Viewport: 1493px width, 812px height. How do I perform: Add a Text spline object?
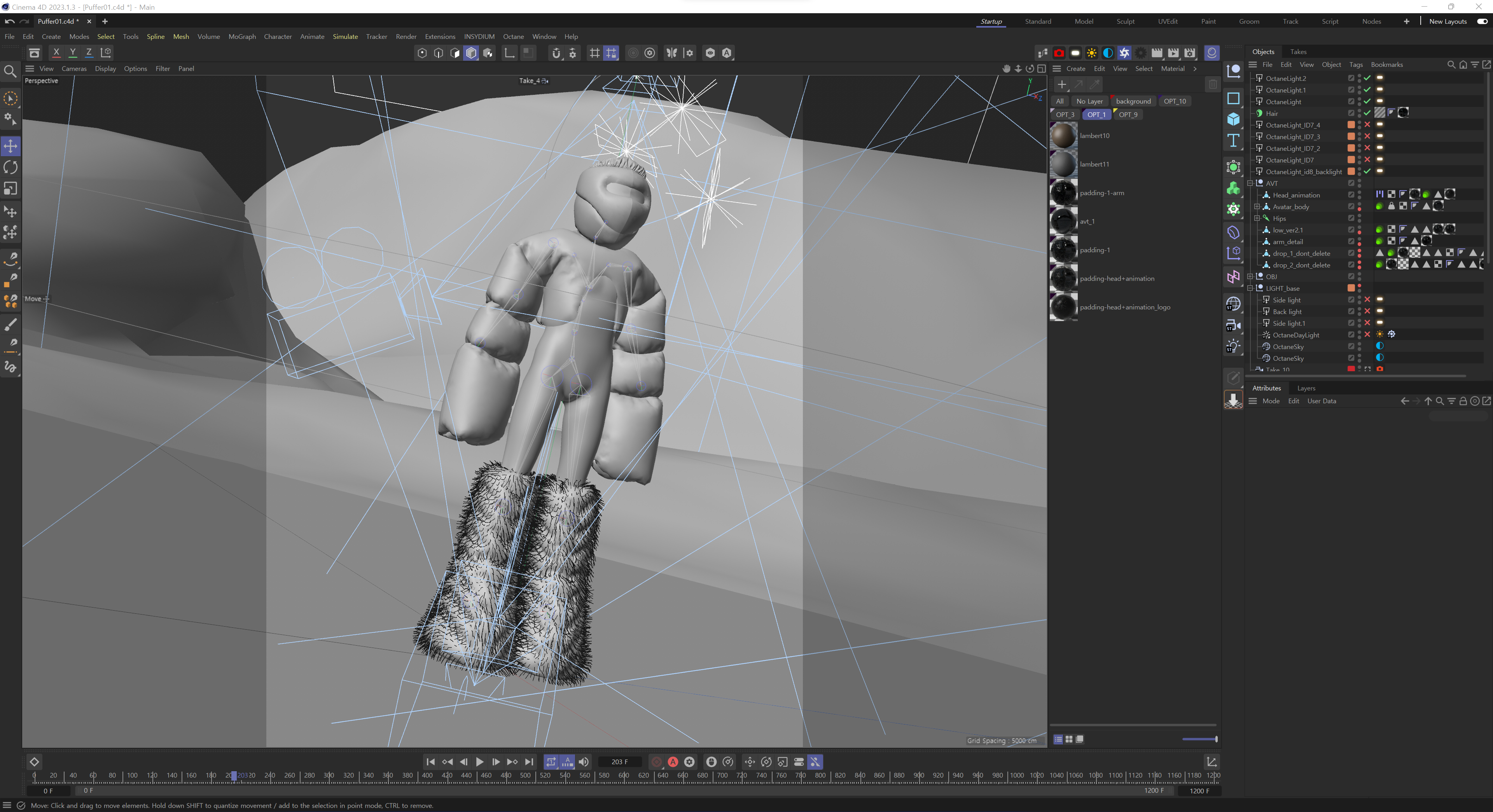click(x=1233, y=141)
